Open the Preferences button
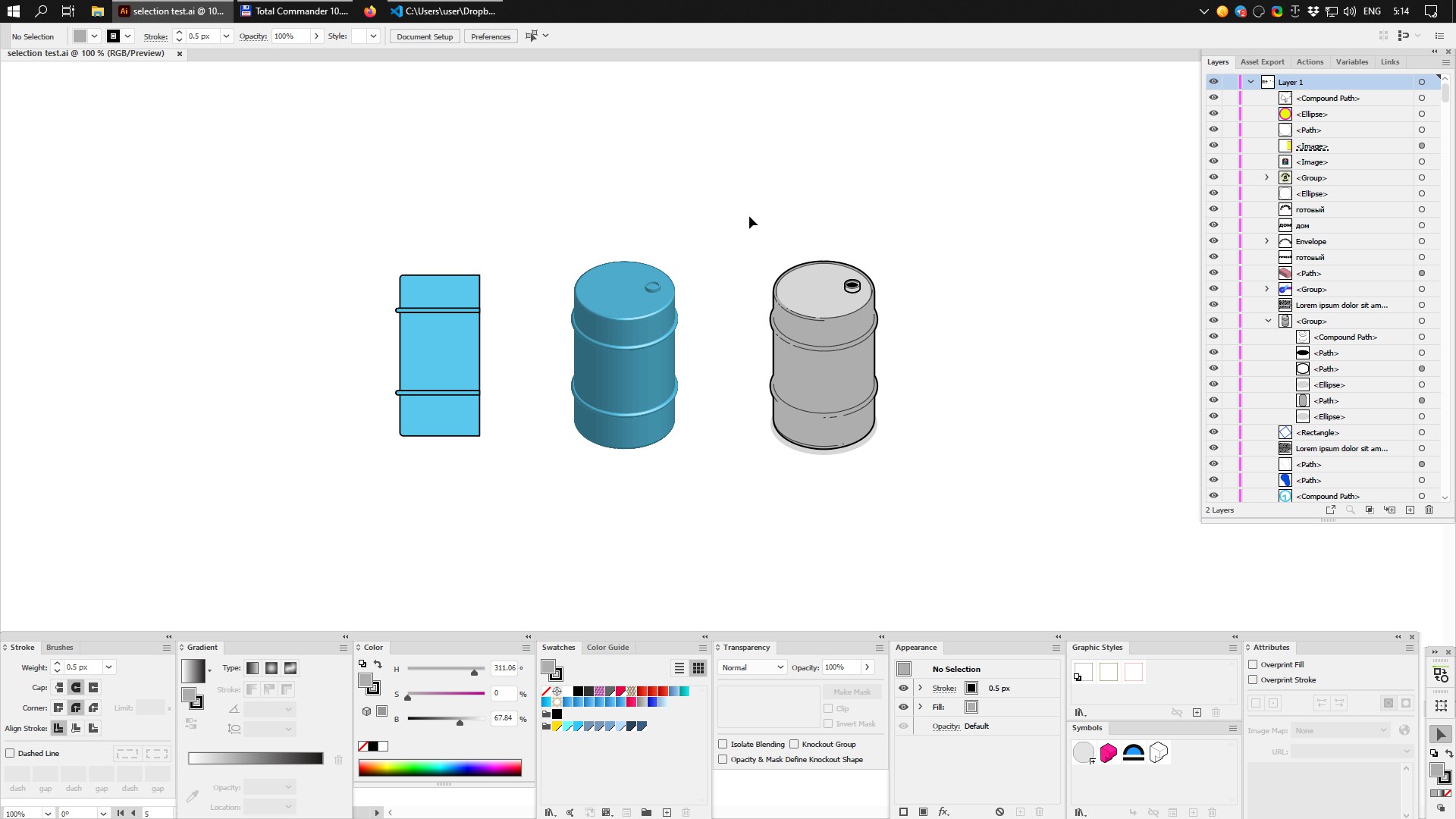 tap(490, 36)
